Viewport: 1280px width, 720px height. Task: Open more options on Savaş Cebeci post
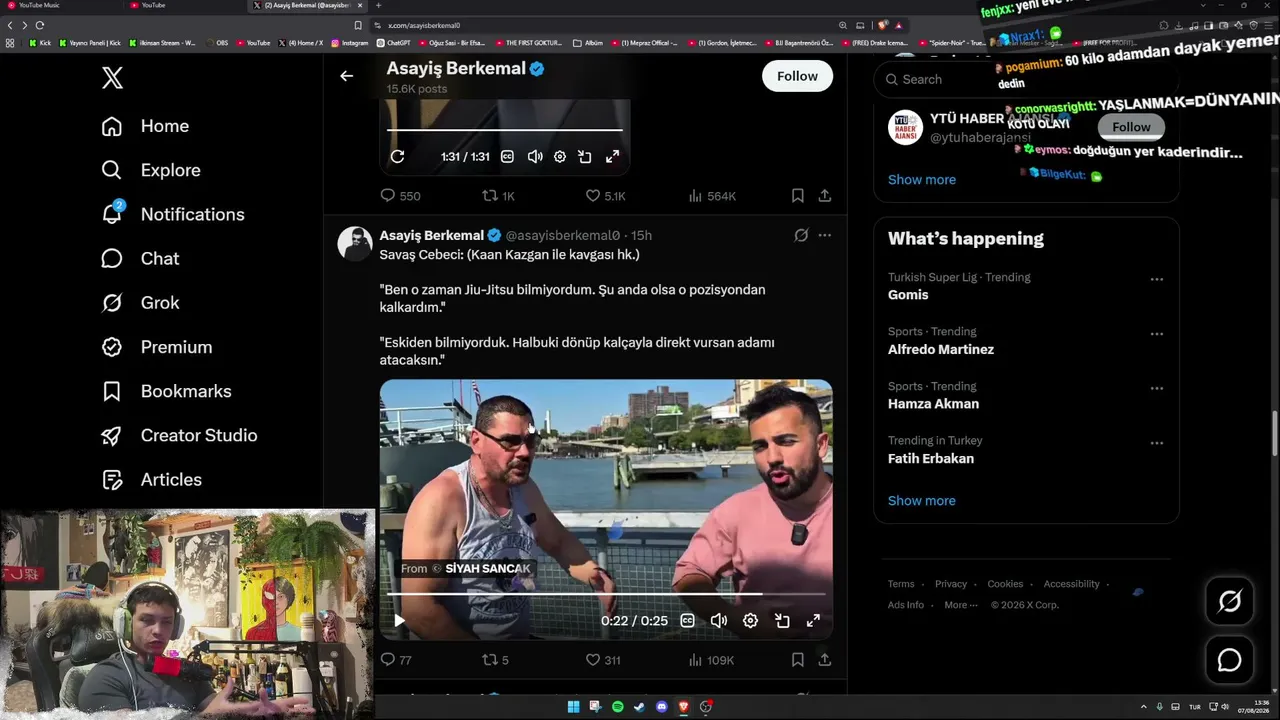point(824,235)
